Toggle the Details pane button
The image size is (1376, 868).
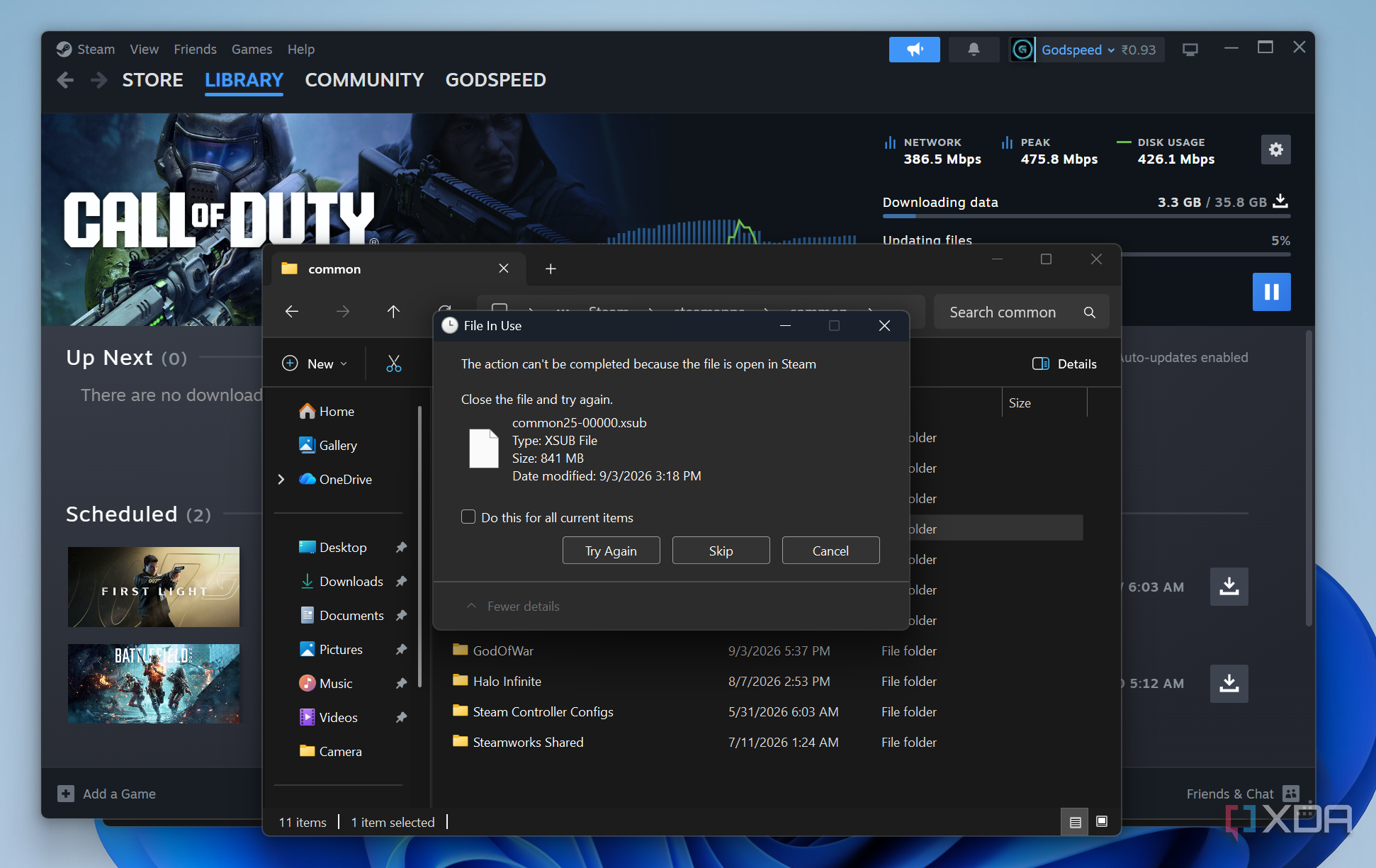[1064, 363]
